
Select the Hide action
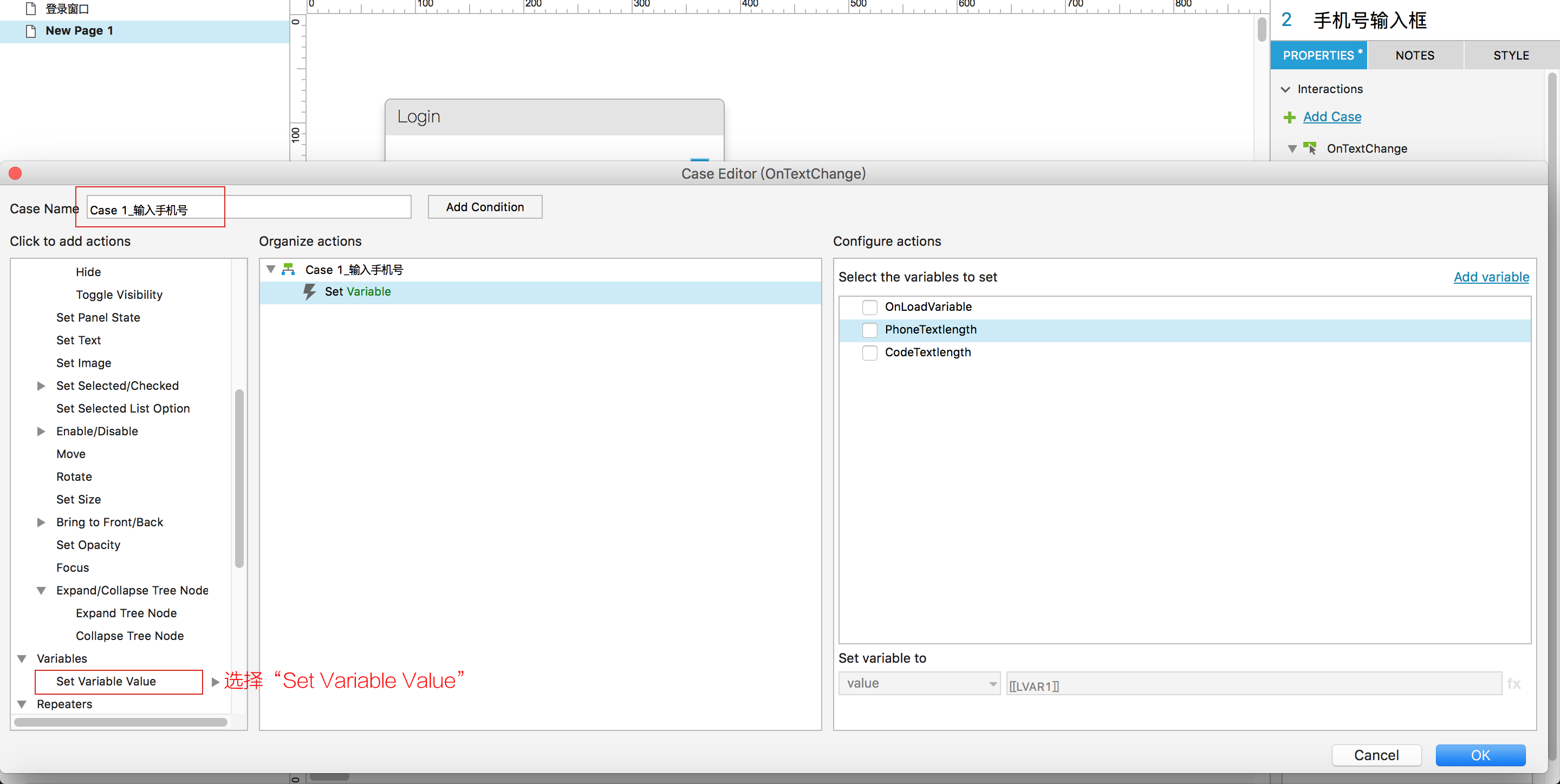coord(88,272)
